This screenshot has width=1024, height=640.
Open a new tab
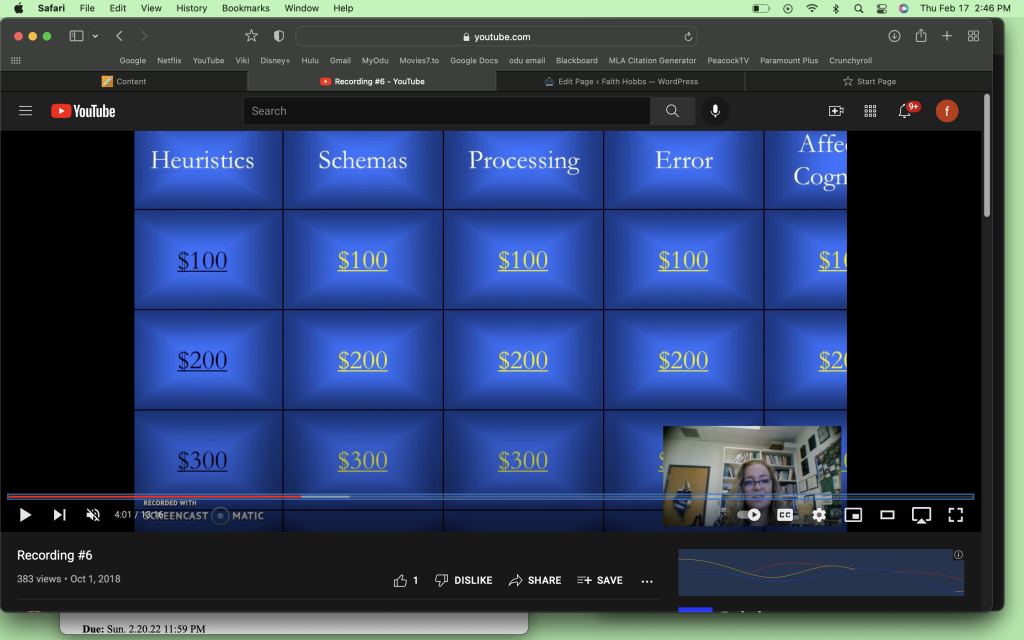pos(946,36)
